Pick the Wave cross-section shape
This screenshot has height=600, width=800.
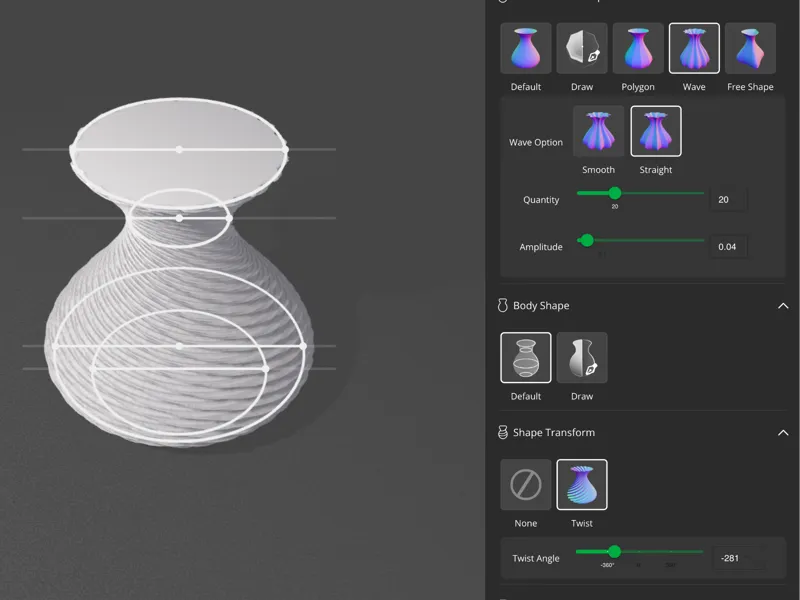[x=694, y=48]
